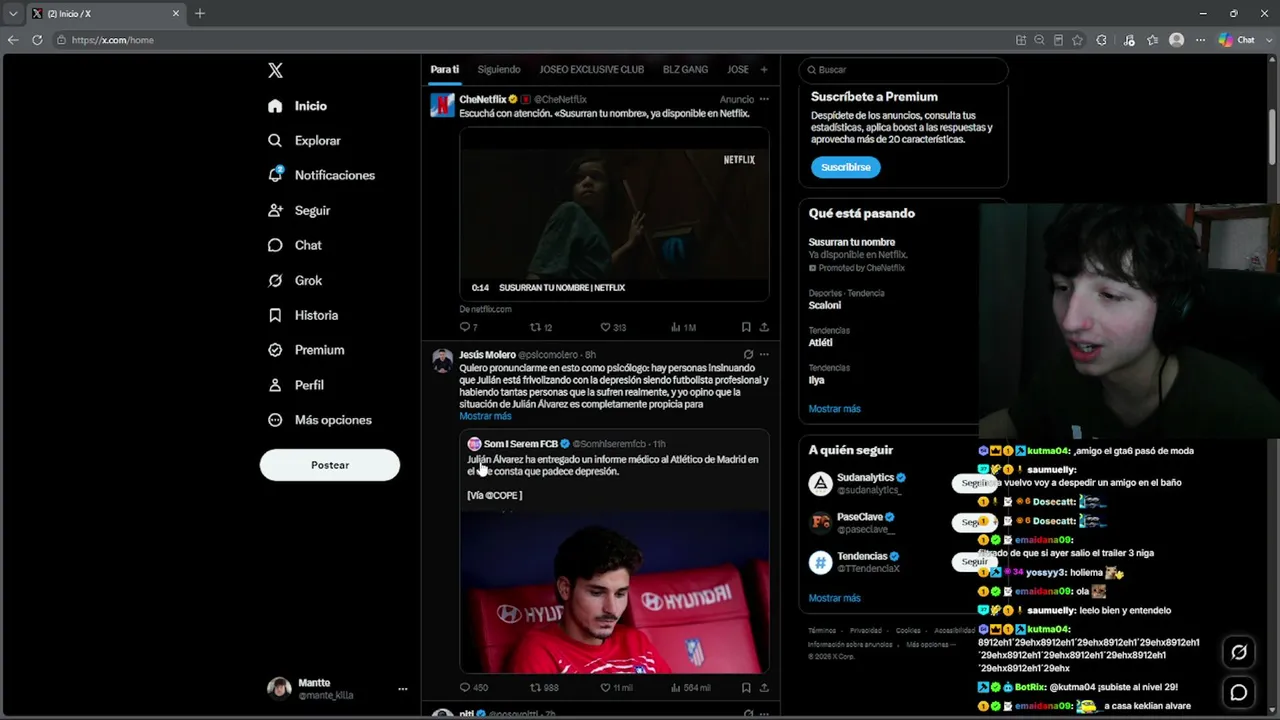Repost the Jesús Molero post
1280x720 pixels.
(544, 688)
